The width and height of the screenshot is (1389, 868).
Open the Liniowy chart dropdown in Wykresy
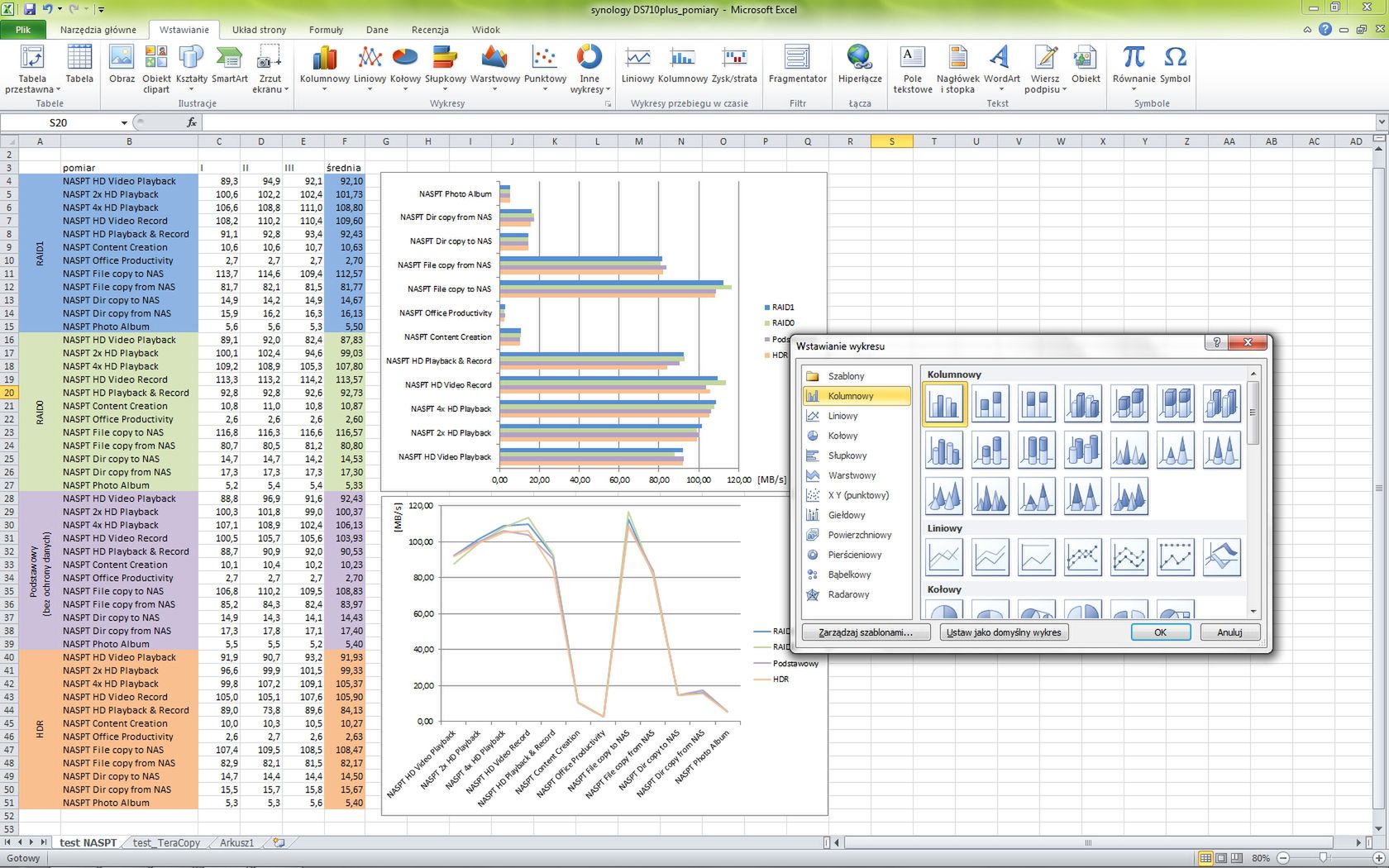coord(370,69)
